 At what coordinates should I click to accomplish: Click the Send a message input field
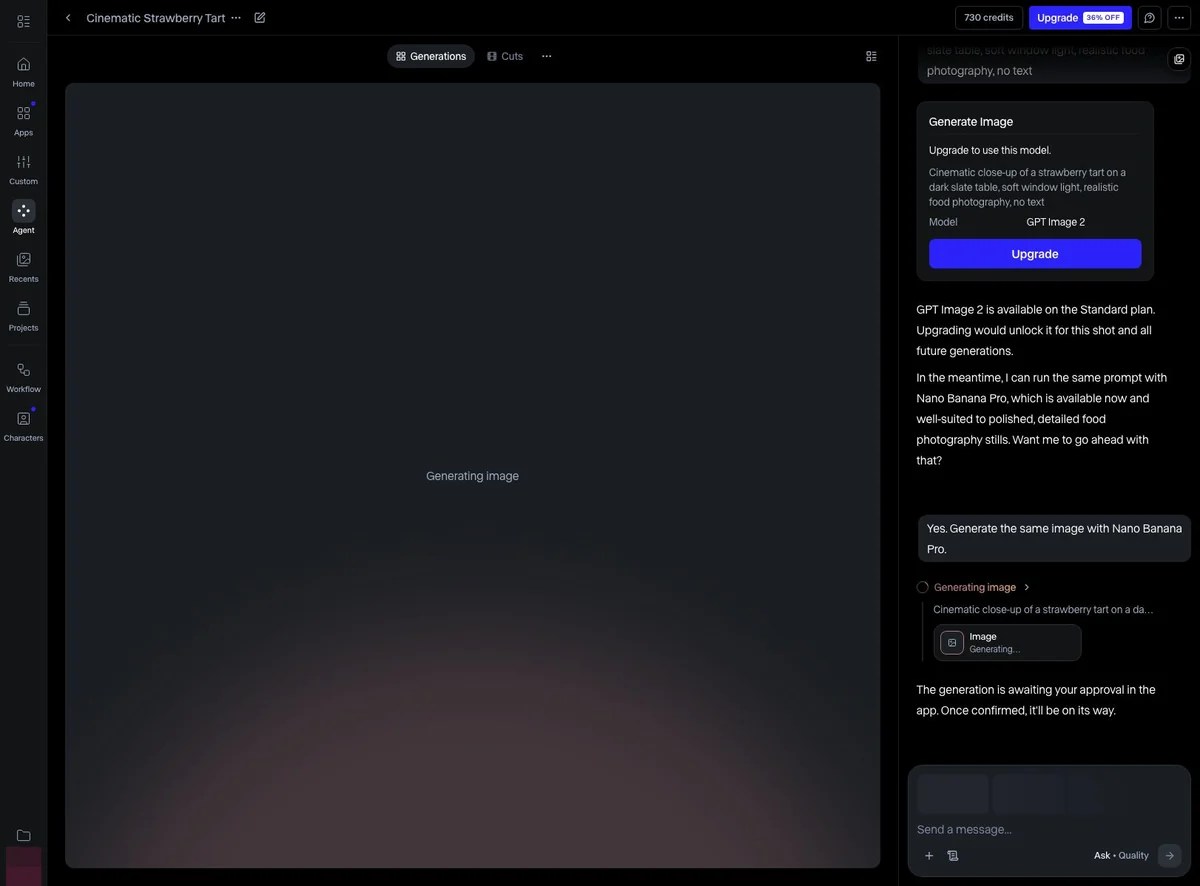[1048, 829]
